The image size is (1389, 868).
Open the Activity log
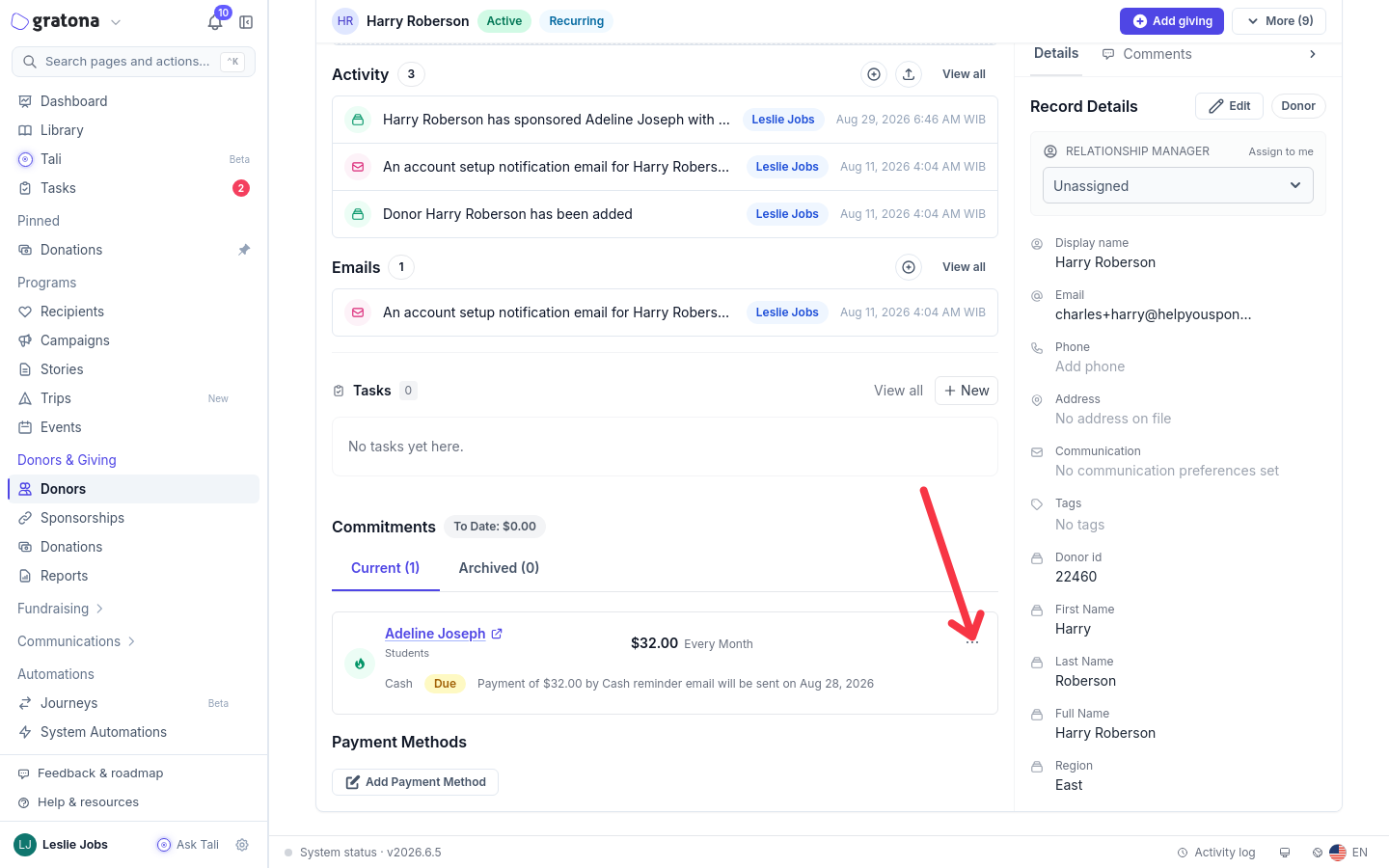click(1216, 853)
